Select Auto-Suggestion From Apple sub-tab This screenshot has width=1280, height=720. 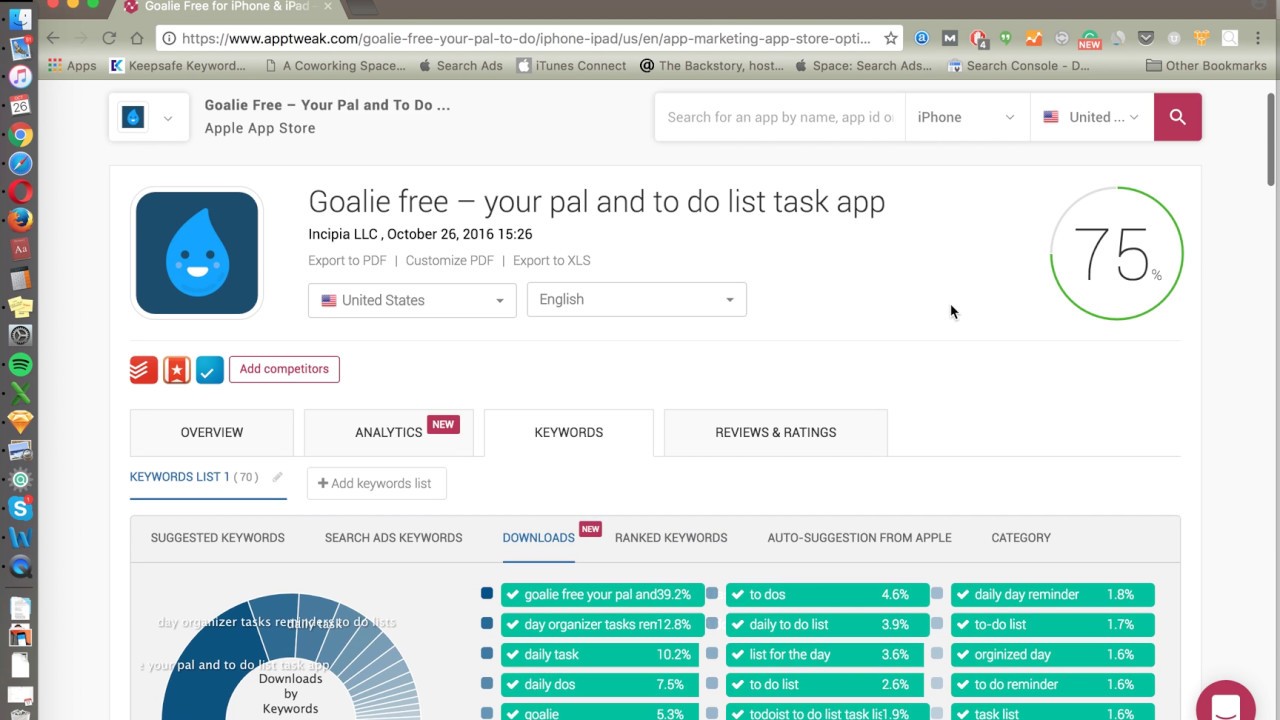coord(859,537)
